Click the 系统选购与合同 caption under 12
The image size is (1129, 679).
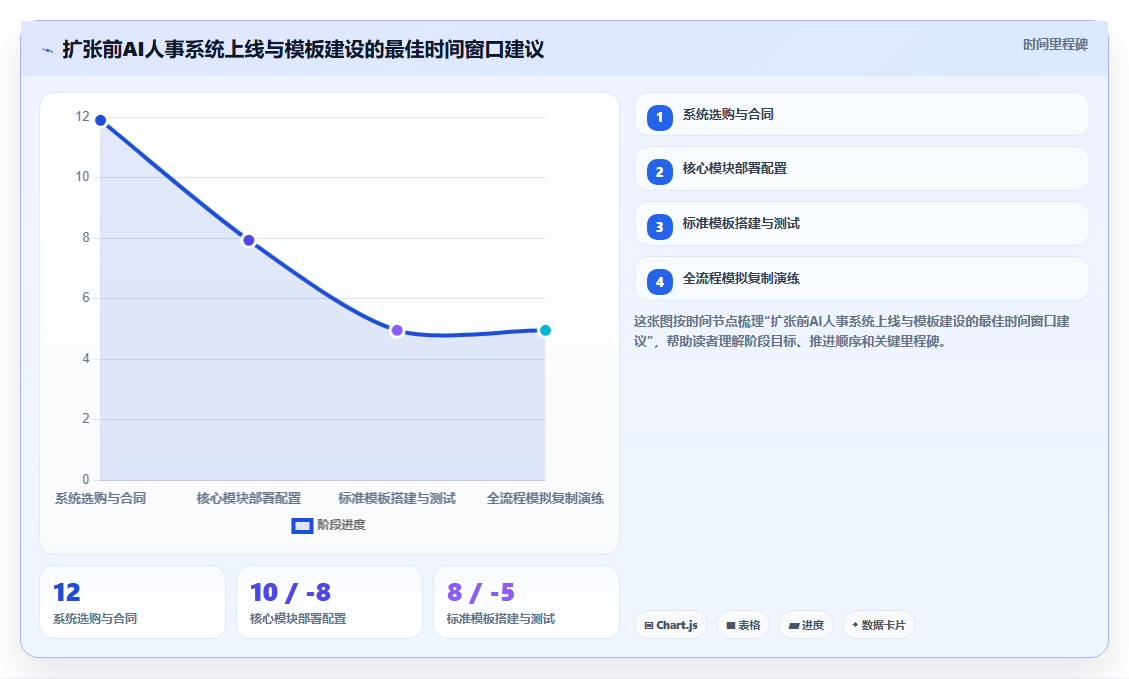point(95,619)
